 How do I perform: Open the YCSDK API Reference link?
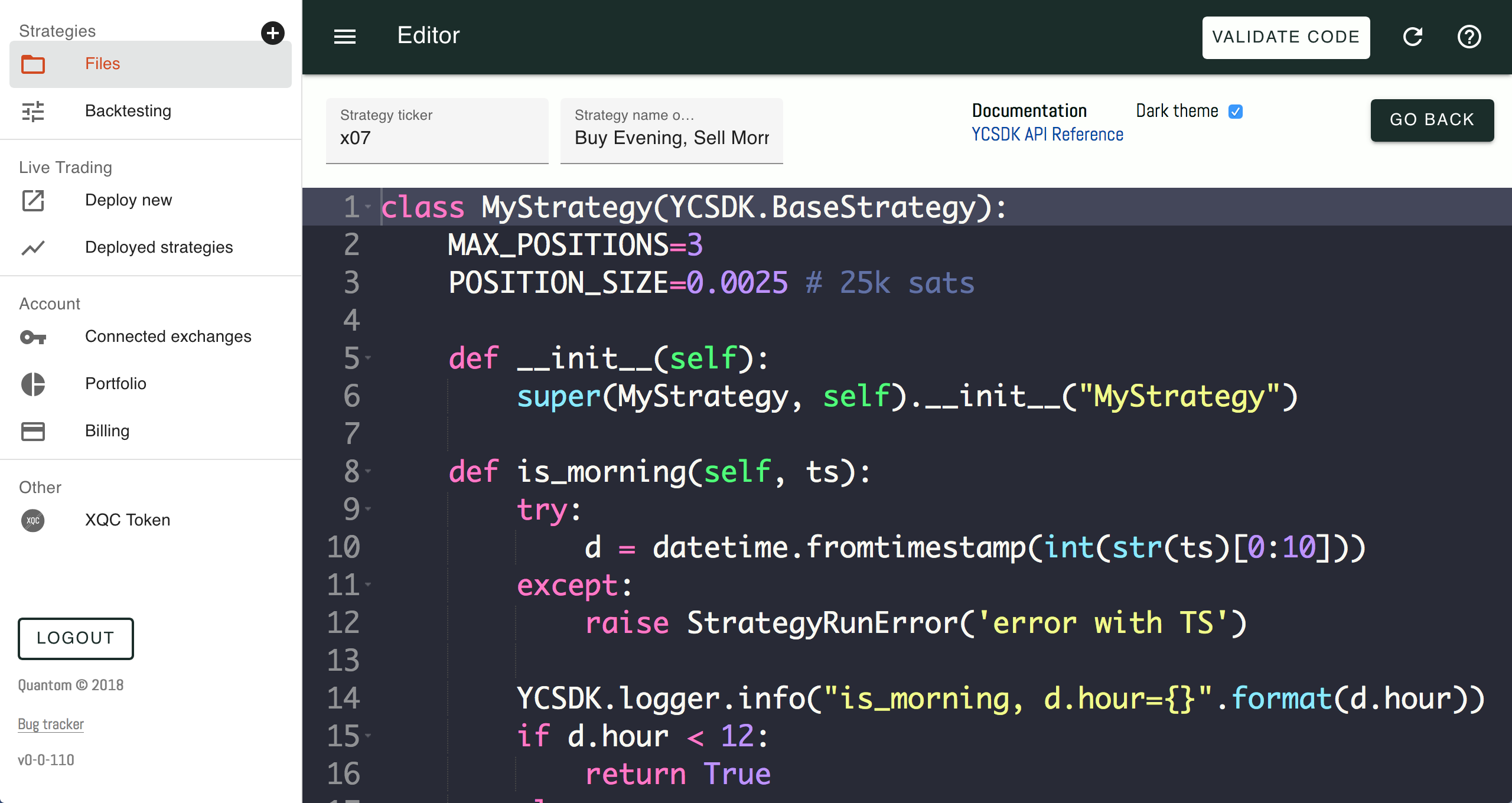tap(1047, 135)
